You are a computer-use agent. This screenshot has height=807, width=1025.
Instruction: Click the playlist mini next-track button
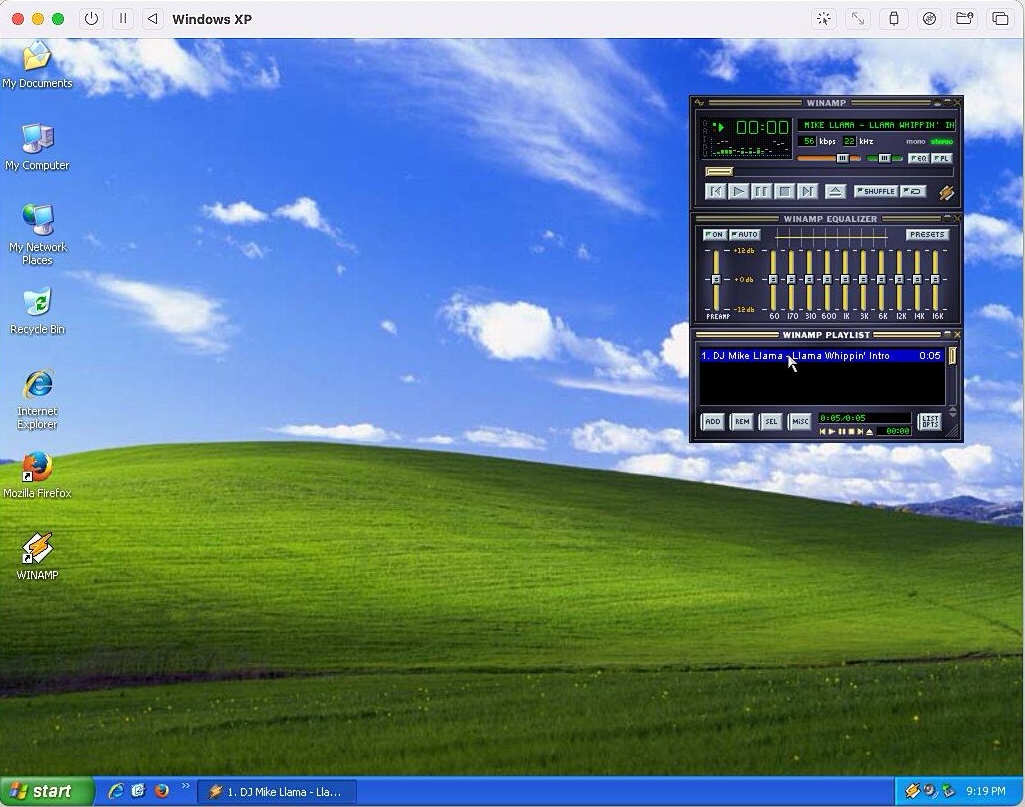(860, 431)
